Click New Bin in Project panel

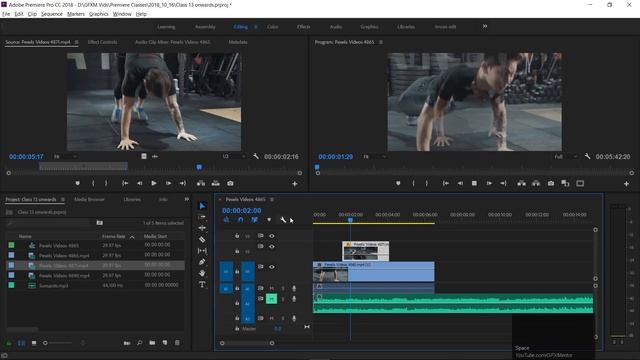152,343
